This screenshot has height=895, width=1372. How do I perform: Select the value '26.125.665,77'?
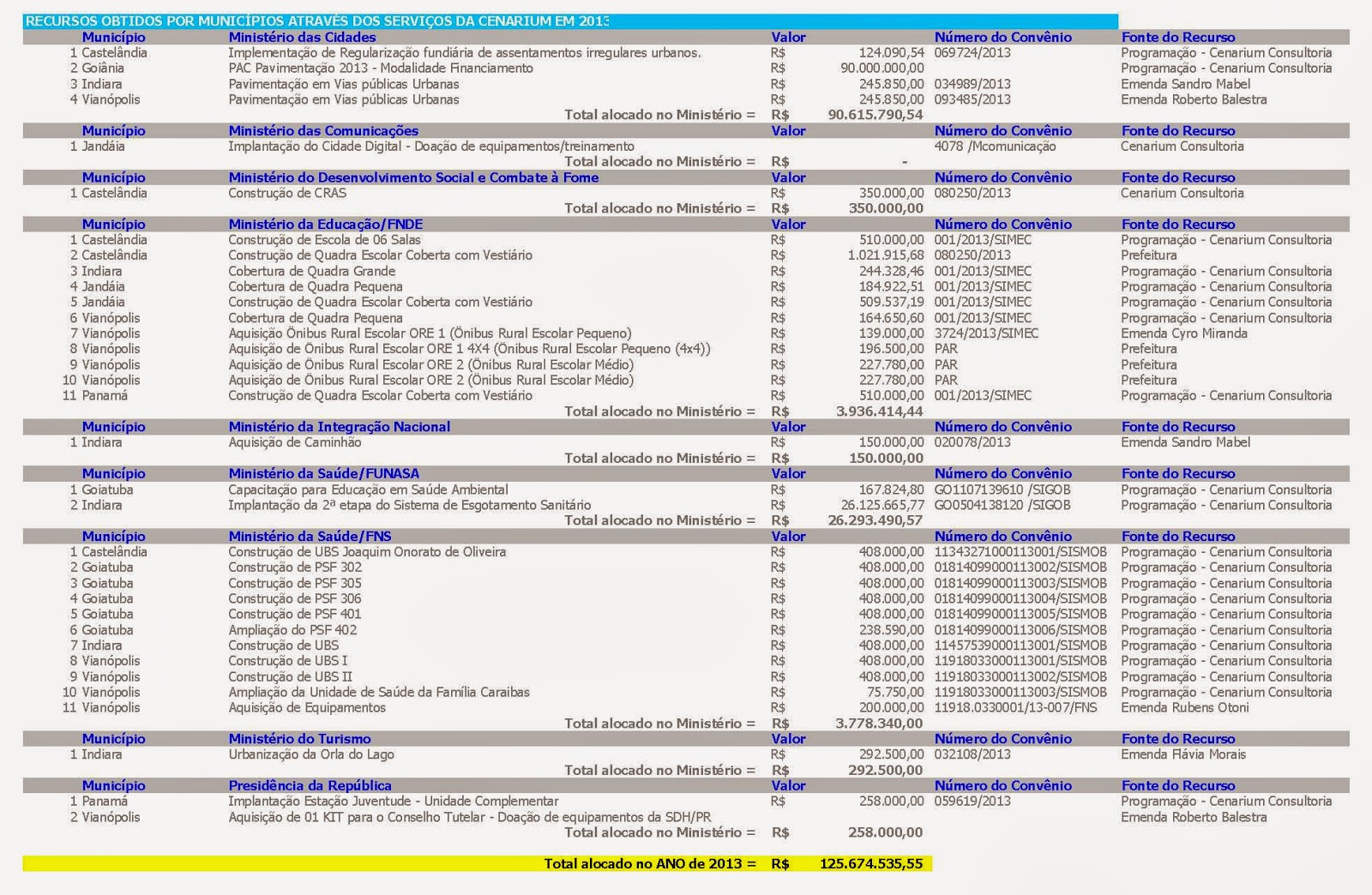coord(882,505)
